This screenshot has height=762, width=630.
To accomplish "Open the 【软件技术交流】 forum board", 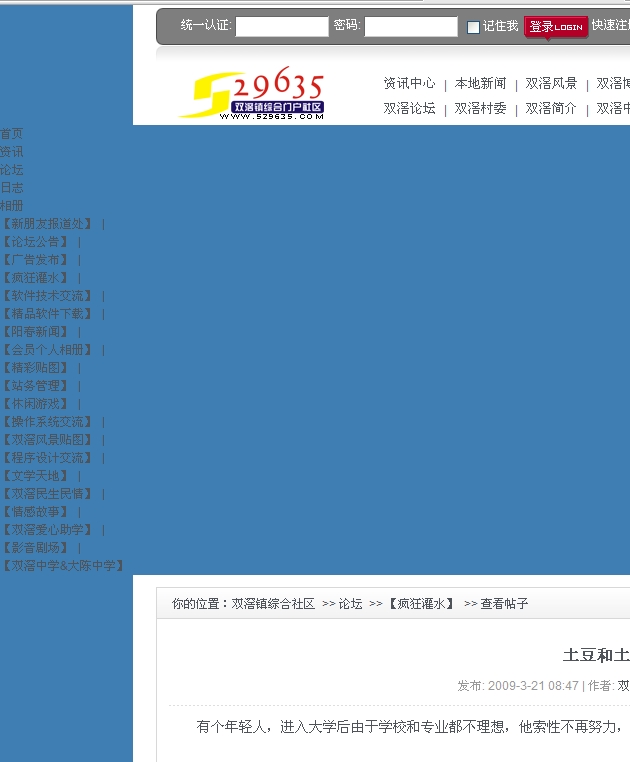I will [47, 295].
